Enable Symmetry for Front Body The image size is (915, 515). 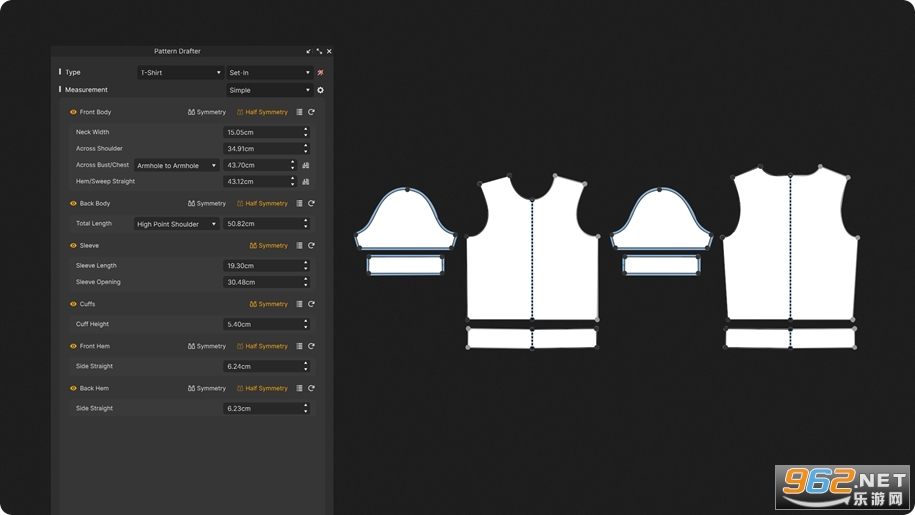click(207, 112)
